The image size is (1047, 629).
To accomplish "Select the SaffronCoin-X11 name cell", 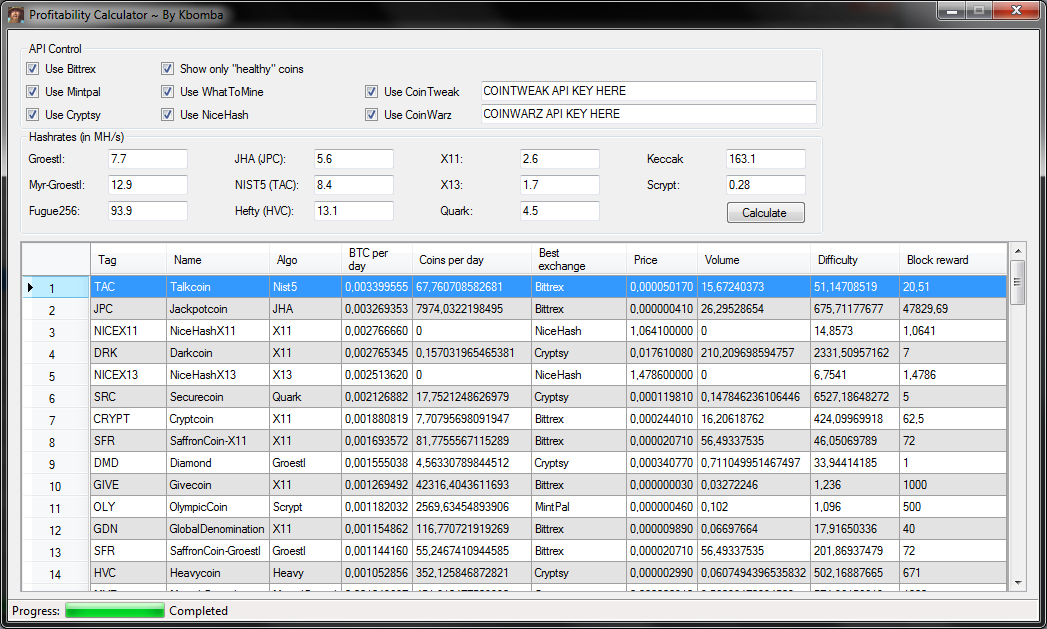I will [218, 441].
